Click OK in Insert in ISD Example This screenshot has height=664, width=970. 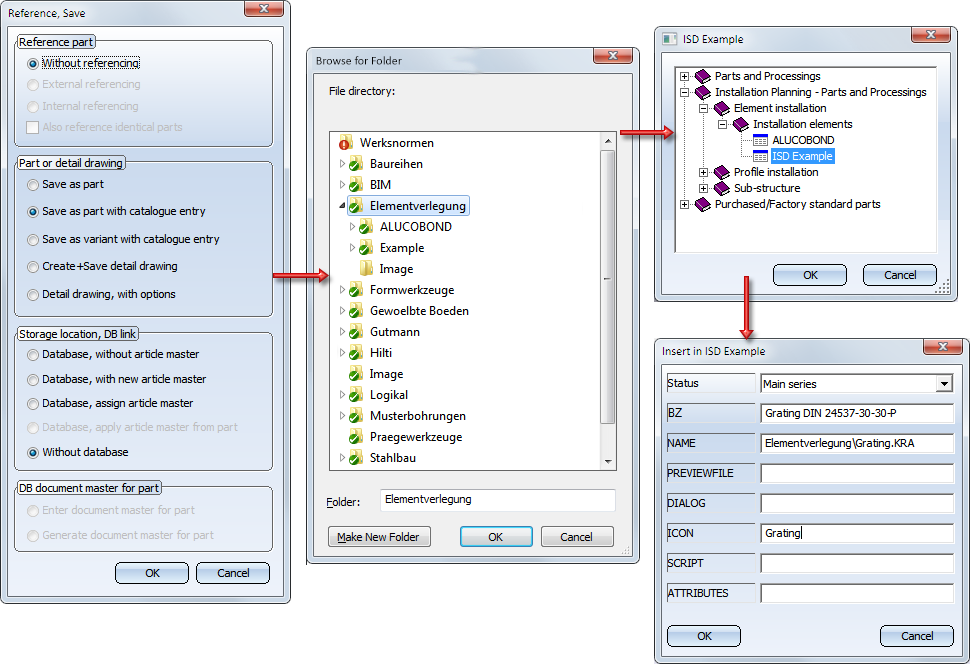[x=704, y=636]
